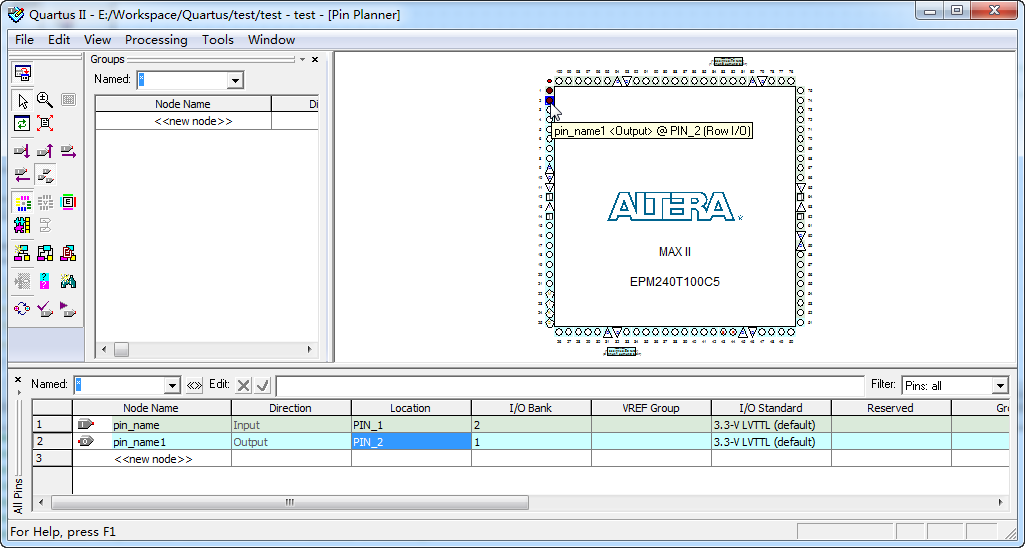The height and width of the screenshot is (548, 1025).
Task: Click the pin with upward arrow icon
Action: coord(45,151)
